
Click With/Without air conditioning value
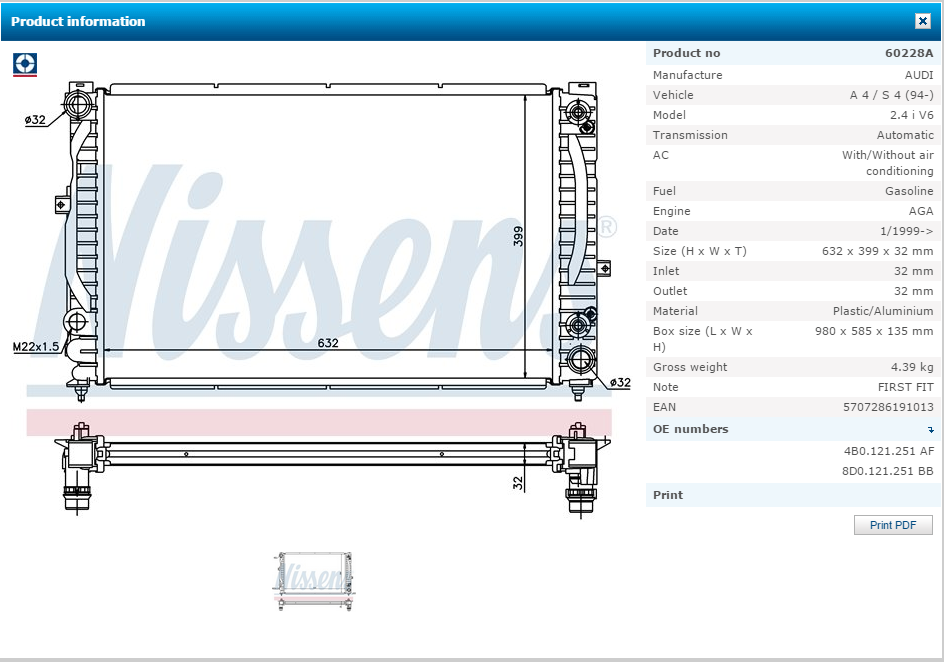coord(887,162)
